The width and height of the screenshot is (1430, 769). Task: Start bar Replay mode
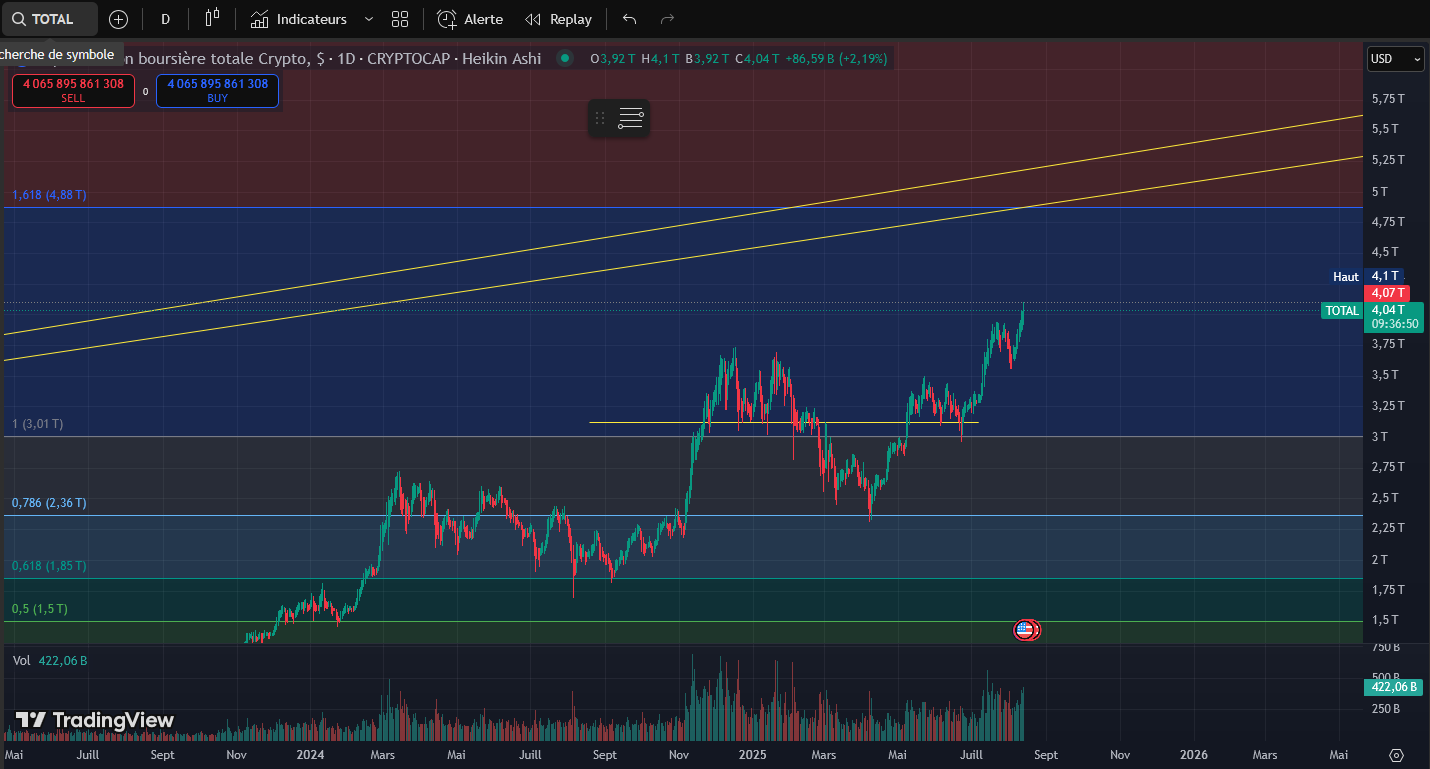pos(558,19)
